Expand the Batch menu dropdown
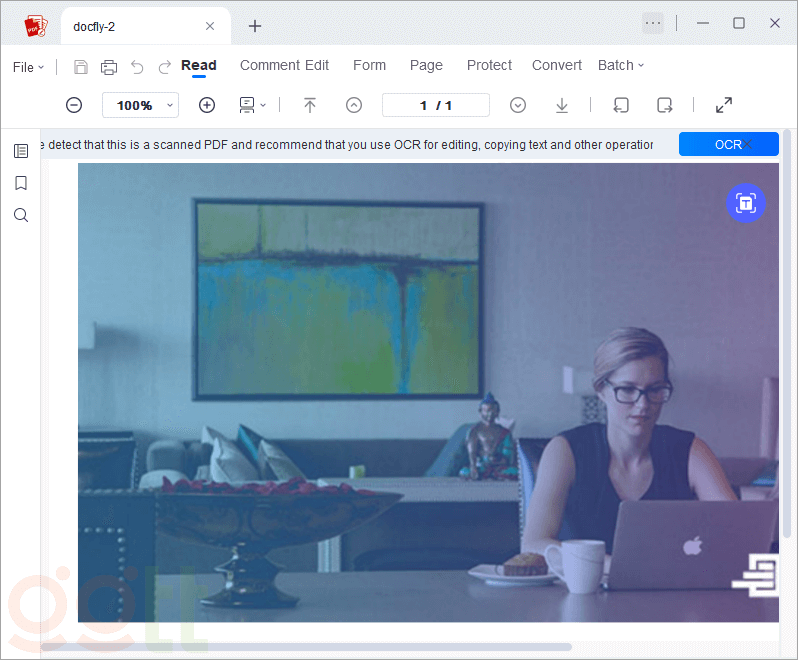This screenshot has width=798, height=660. coord(620,65)
